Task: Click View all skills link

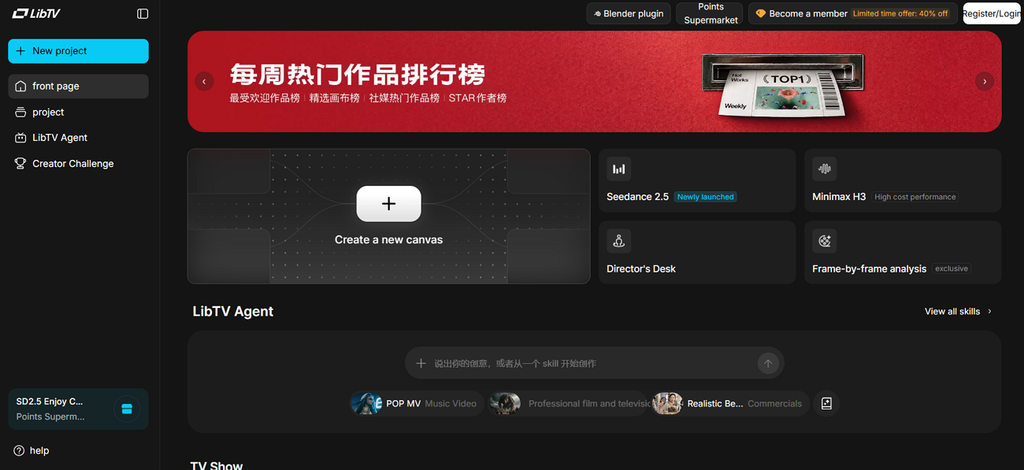Action: (958, 311)
